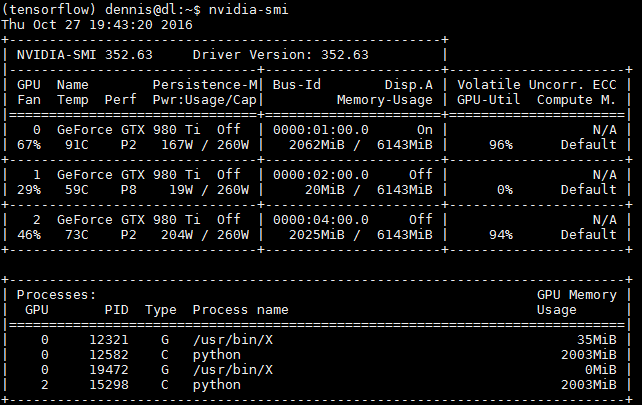
Task: Select GPU 0 power value '167W / 260W'
Action: pos(205,145)
